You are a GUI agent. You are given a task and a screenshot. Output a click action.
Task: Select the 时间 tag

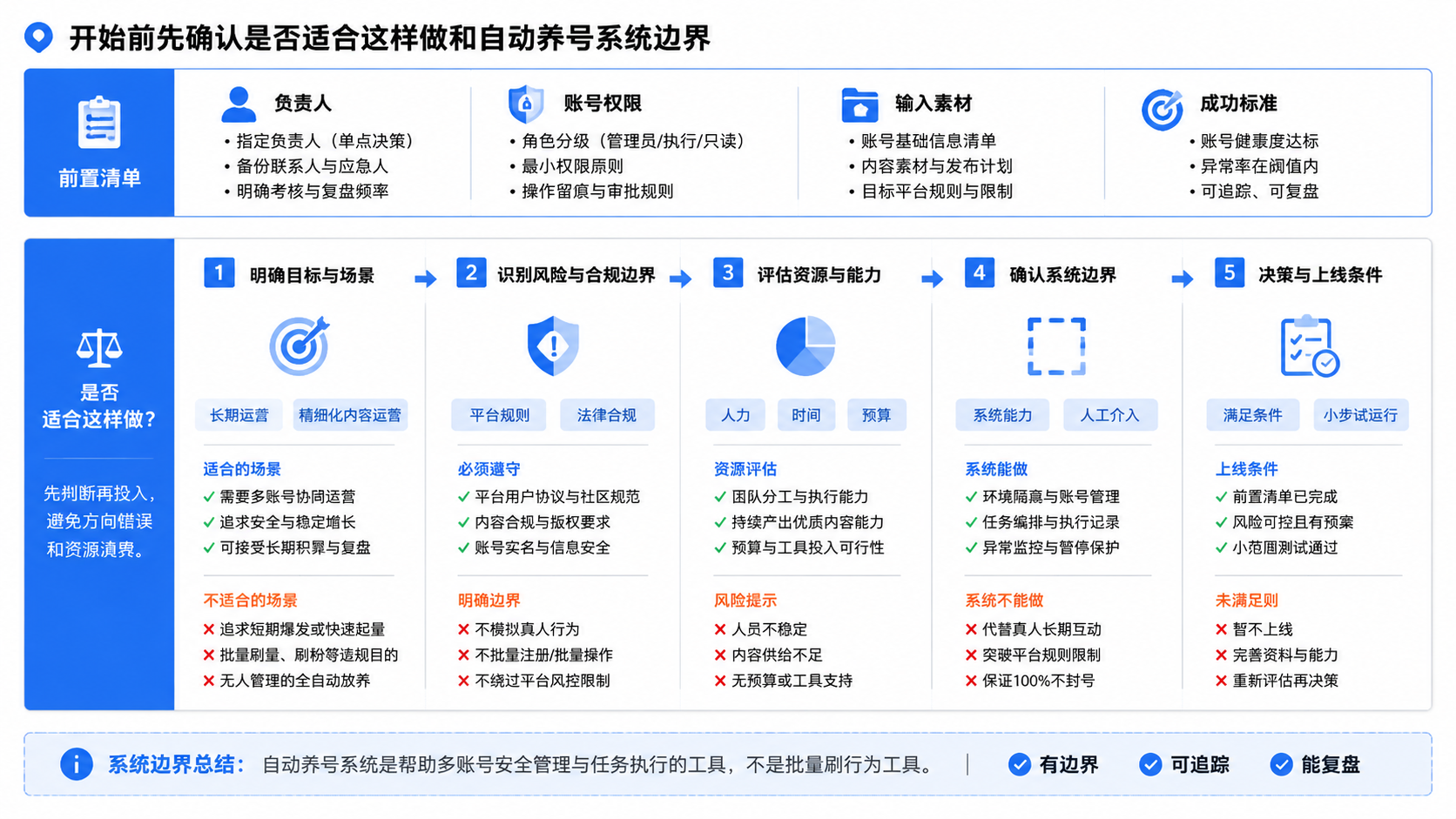click(x=806, y=415)
